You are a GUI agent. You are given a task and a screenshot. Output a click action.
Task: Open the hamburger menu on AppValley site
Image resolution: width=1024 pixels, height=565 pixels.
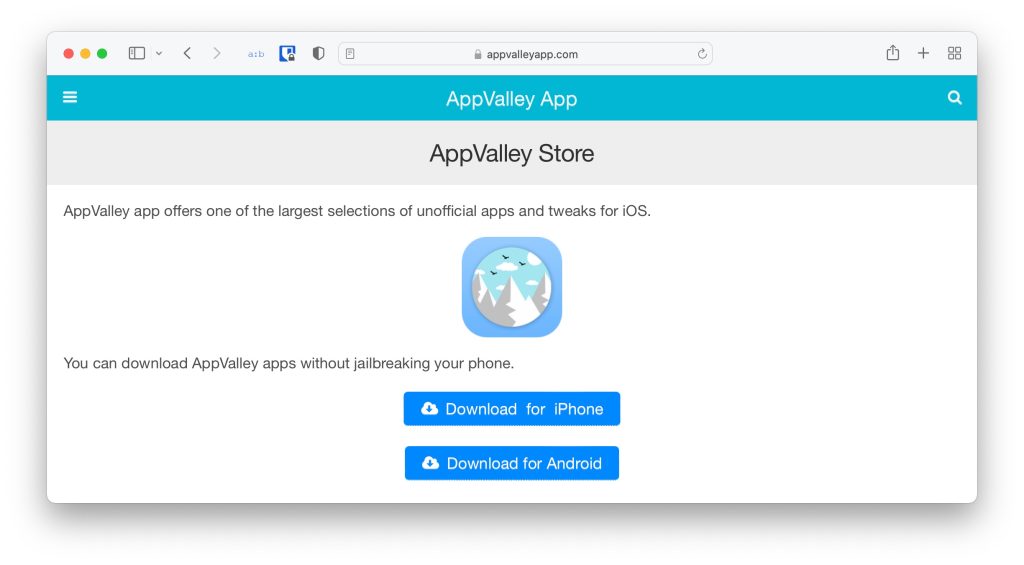[70, 97]
